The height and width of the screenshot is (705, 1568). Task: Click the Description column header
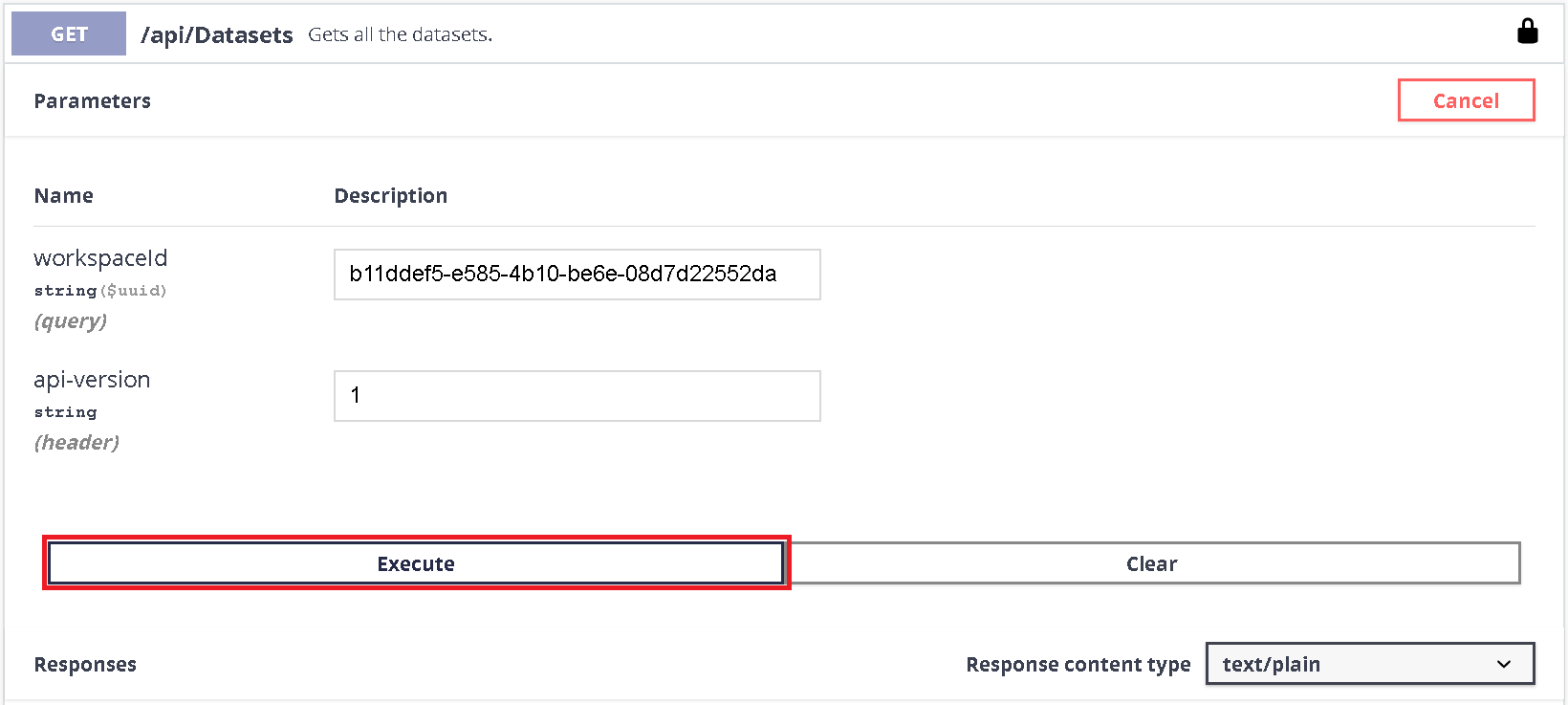tap(390, 196)
